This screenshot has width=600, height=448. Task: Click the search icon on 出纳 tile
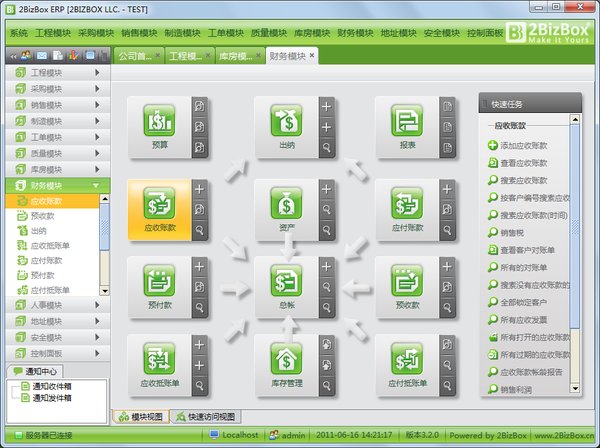[x=326, y=147]
